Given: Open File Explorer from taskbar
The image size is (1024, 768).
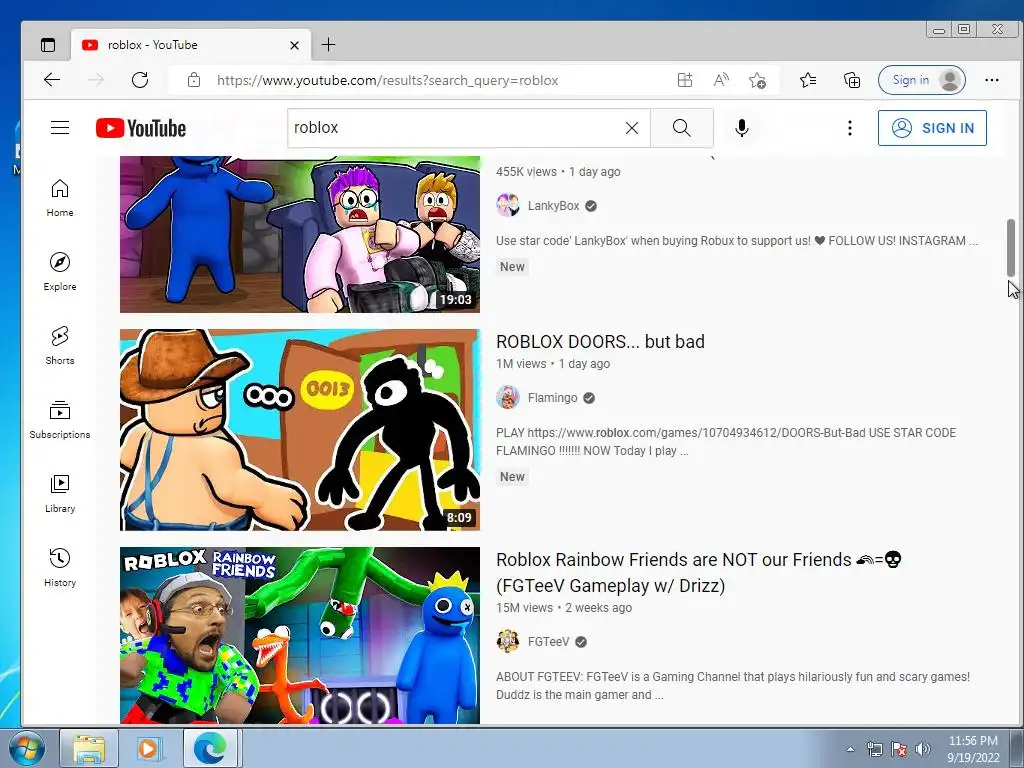Looking at the screenshot, I should [89, 748].
